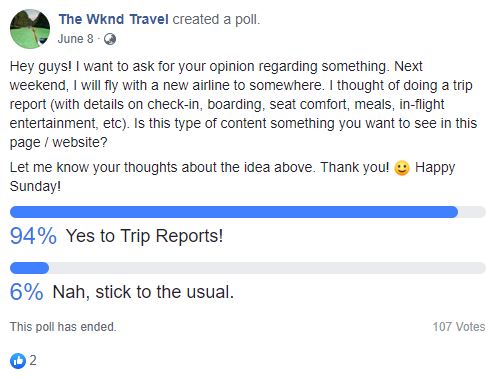
Task: Click the public globe privacy icon
Action: click(x=110, y=39)
